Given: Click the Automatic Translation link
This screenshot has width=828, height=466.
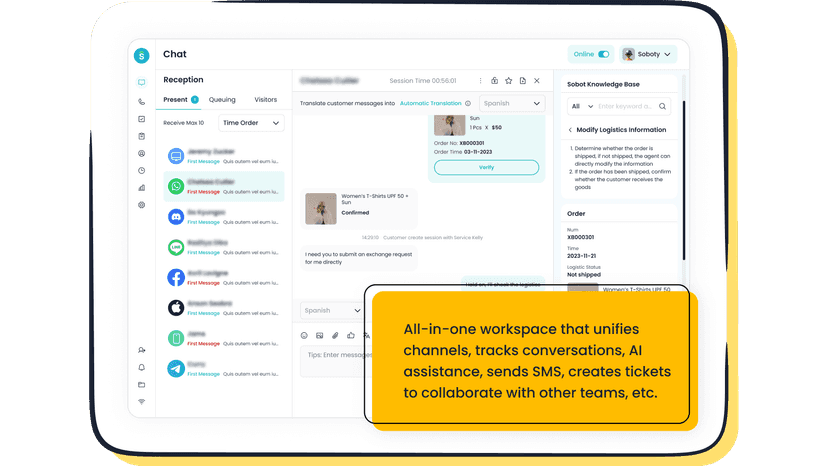Looking at the screenshot, I should [430, 104].
